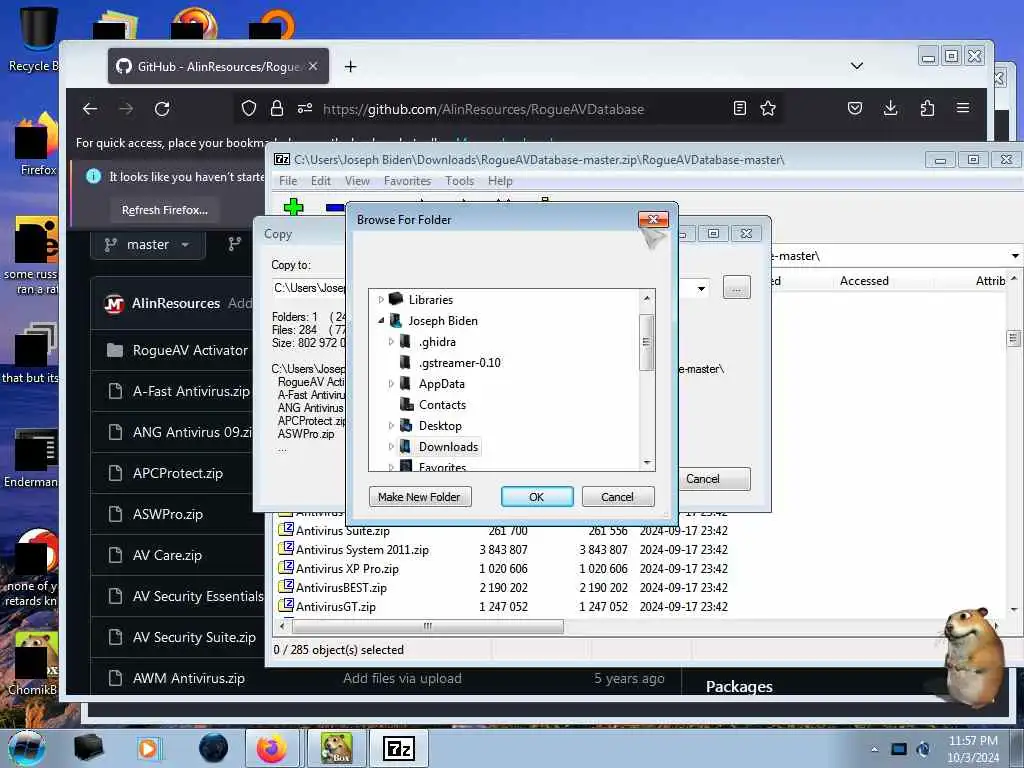Open File menu in 7-Zip
This screenshot has height=768, width=1024.
(288, 181)
